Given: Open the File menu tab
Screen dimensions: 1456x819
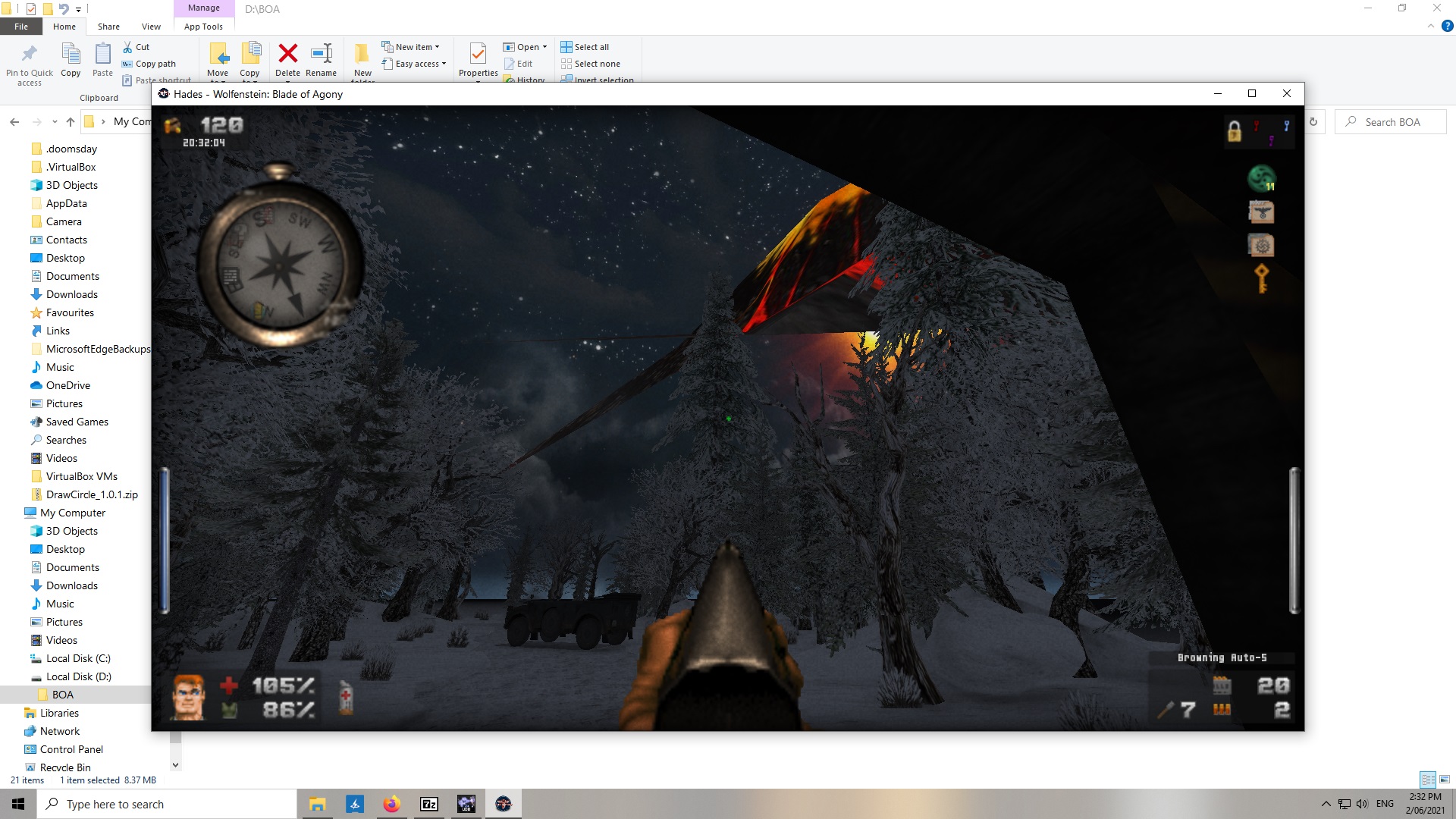Looking at the screenshot, I should coord(21,27).
